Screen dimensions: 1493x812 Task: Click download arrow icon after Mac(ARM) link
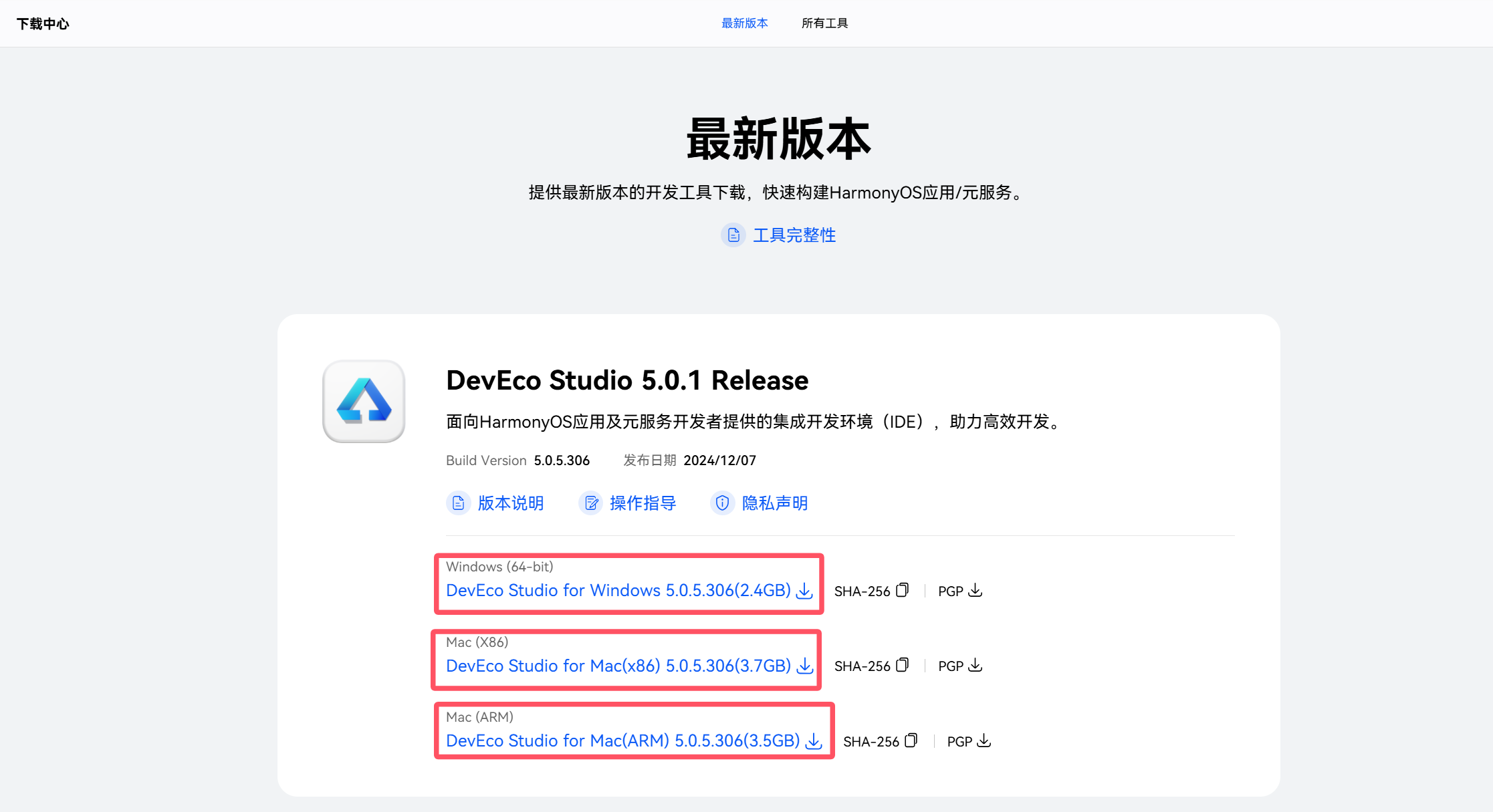[814, 741]
